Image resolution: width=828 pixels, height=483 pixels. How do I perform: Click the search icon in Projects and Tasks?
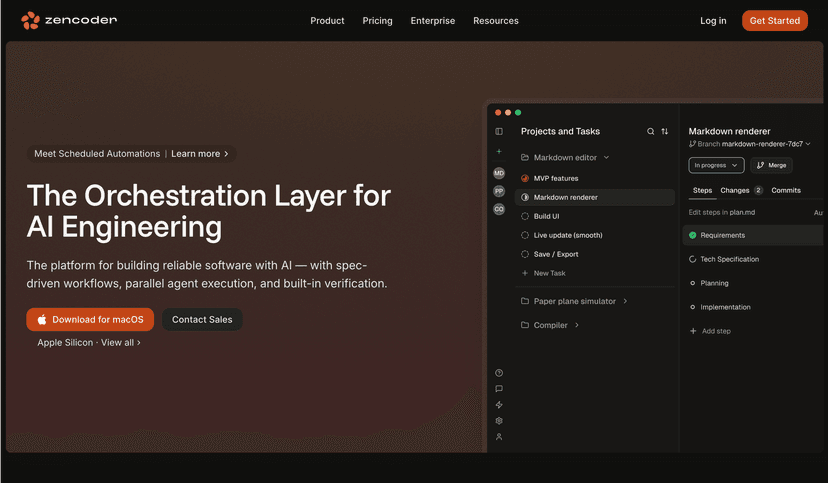click(x=651, y=131)
